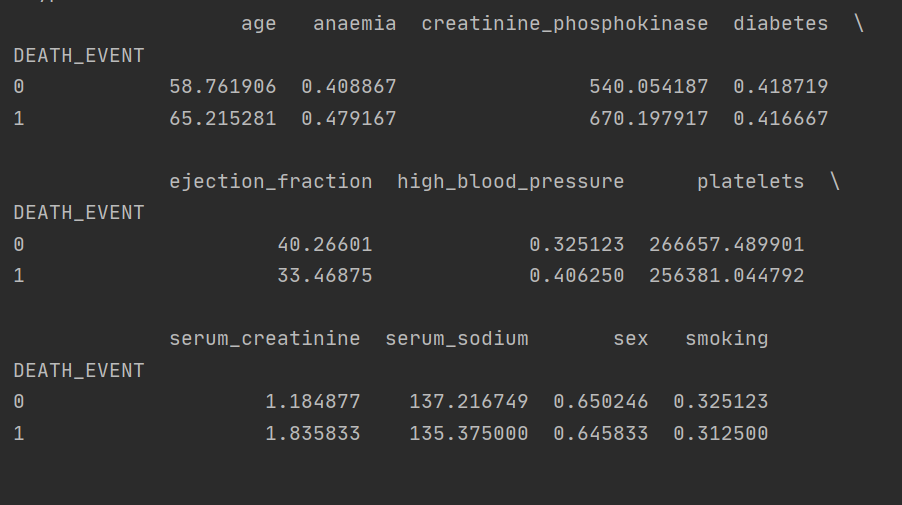Select the smoking column header
Image resolution: width=902 pixels, height=505 pixels.
click(727, 339)
